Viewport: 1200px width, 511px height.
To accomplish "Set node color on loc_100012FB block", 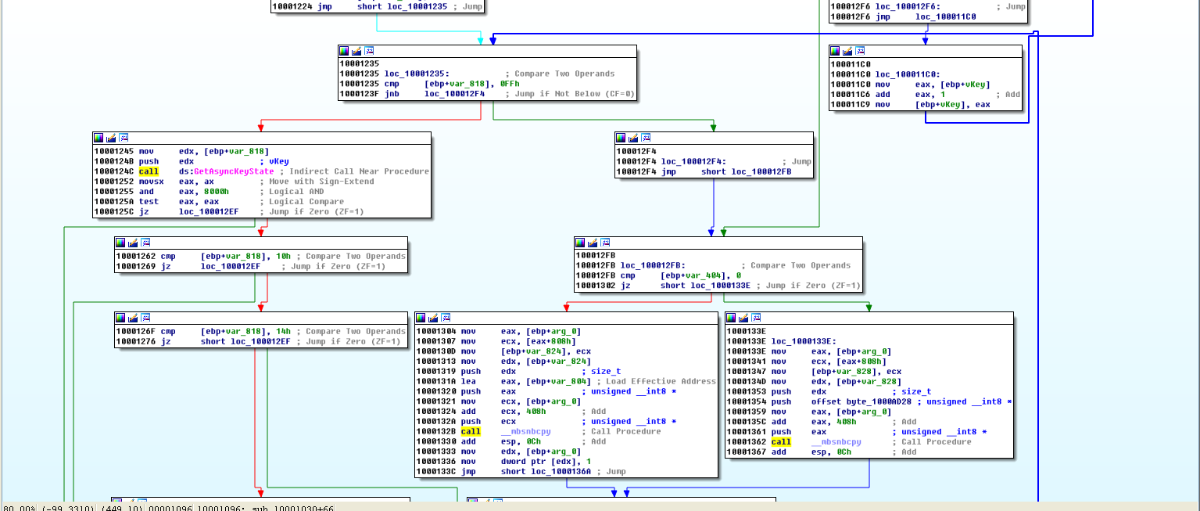I will click(x=581, y=242).
